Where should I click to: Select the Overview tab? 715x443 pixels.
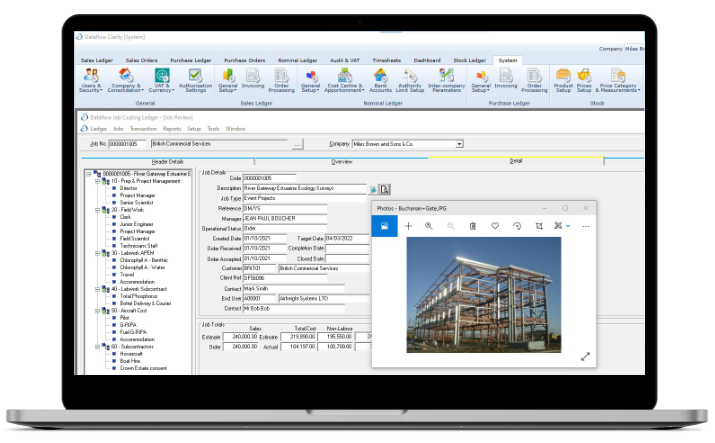coord(342,162)
